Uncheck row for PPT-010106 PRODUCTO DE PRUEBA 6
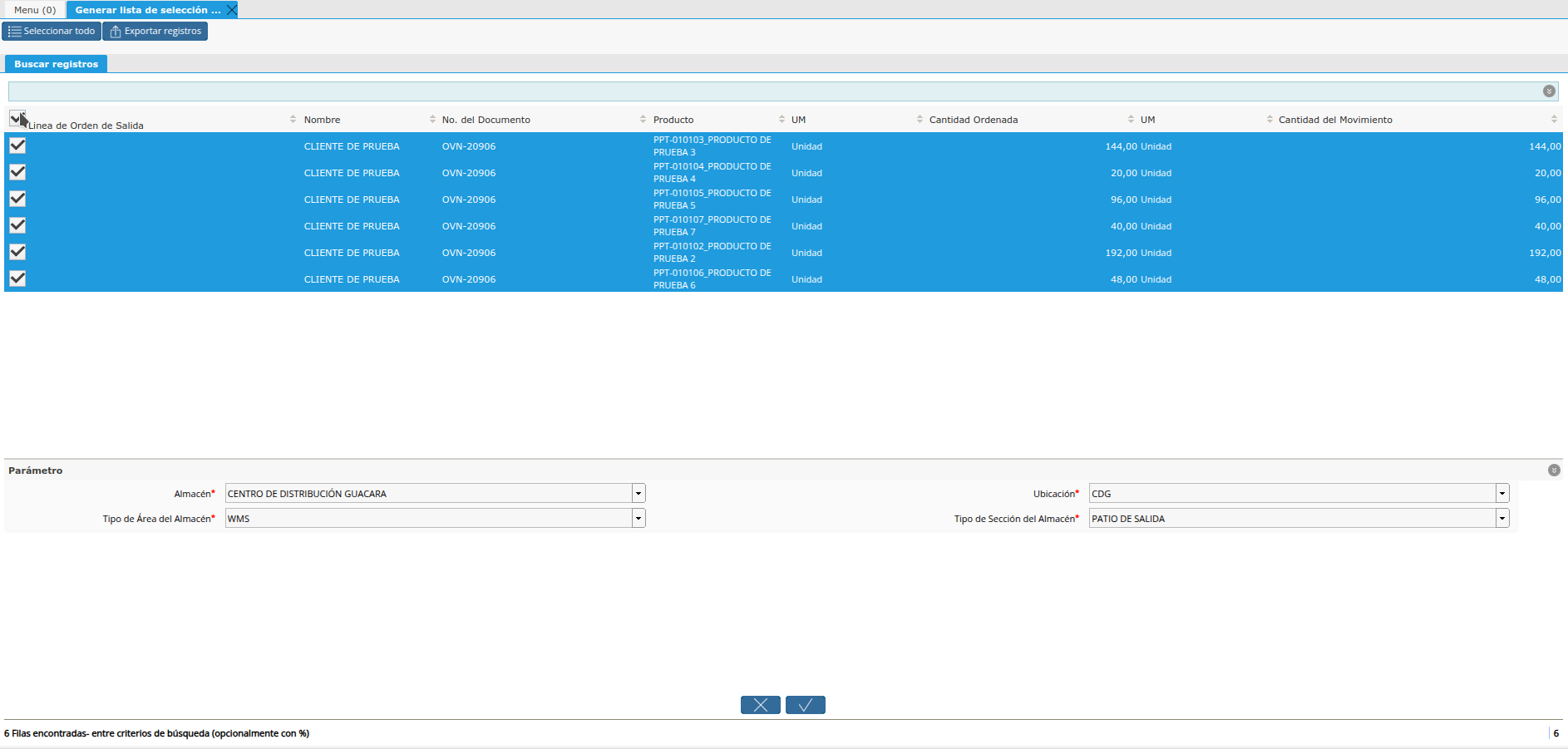1568x749 pixels. click(x=17, y=278)
